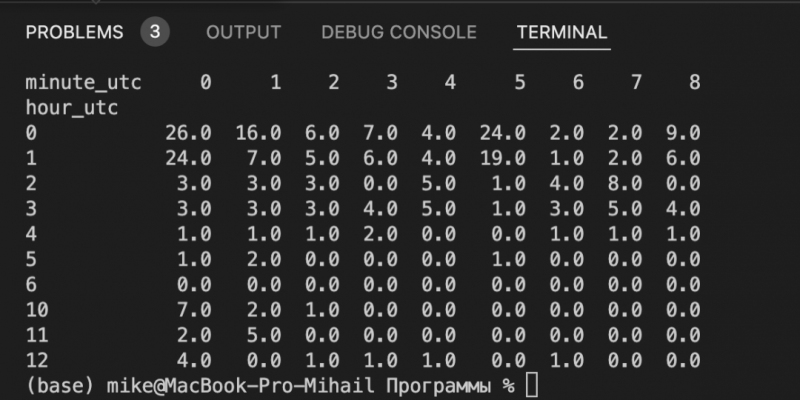Image resolution: width=800 pixels, height=400 pixels.
Task: Click the mike@MacBook-Pro-Mihail prompt text
Action: click(241, 386)
